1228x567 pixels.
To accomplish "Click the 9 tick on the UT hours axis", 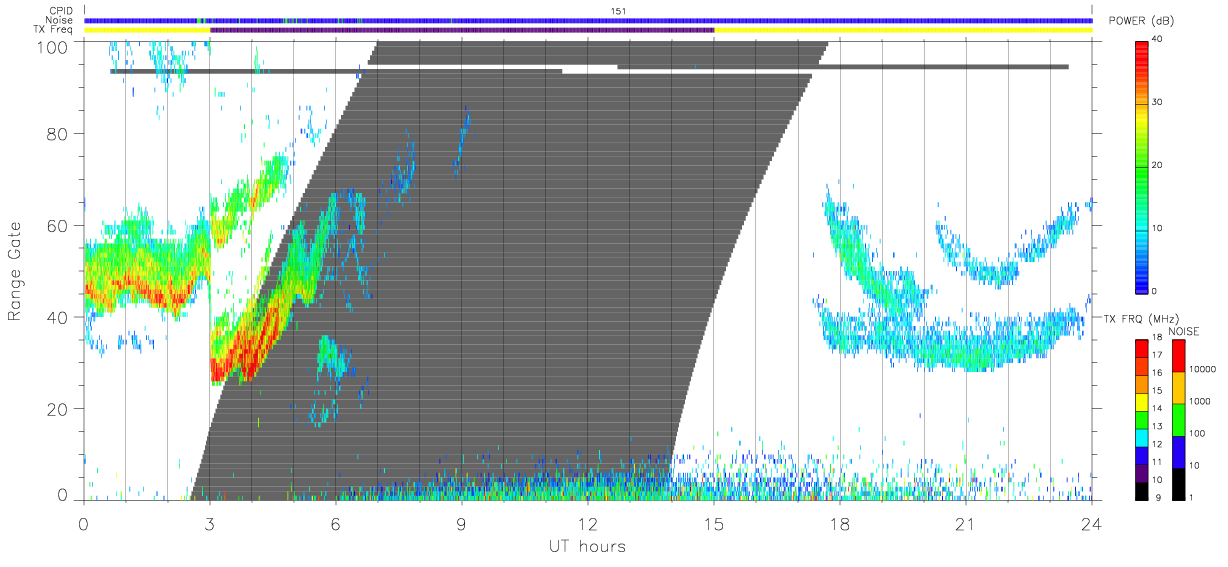I will tap(461, 523).
